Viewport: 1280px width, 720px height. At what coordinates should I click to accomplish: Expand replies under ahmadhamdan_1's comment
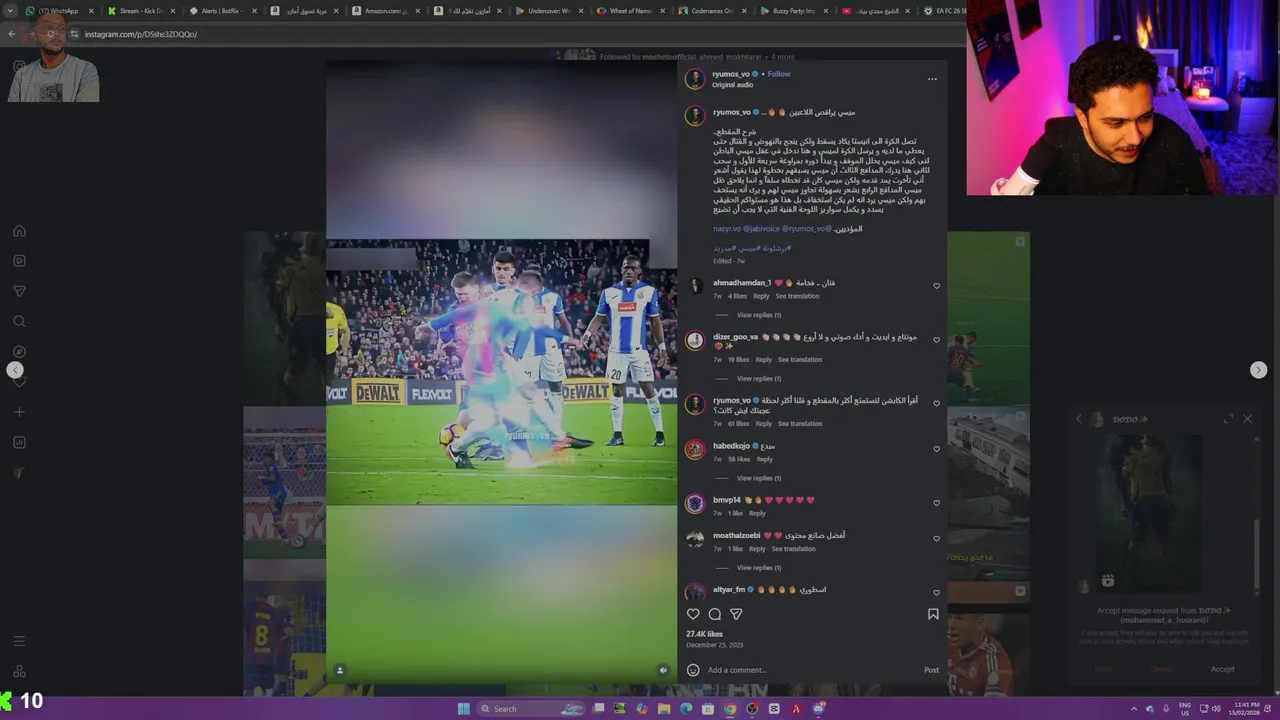point(759,315)
